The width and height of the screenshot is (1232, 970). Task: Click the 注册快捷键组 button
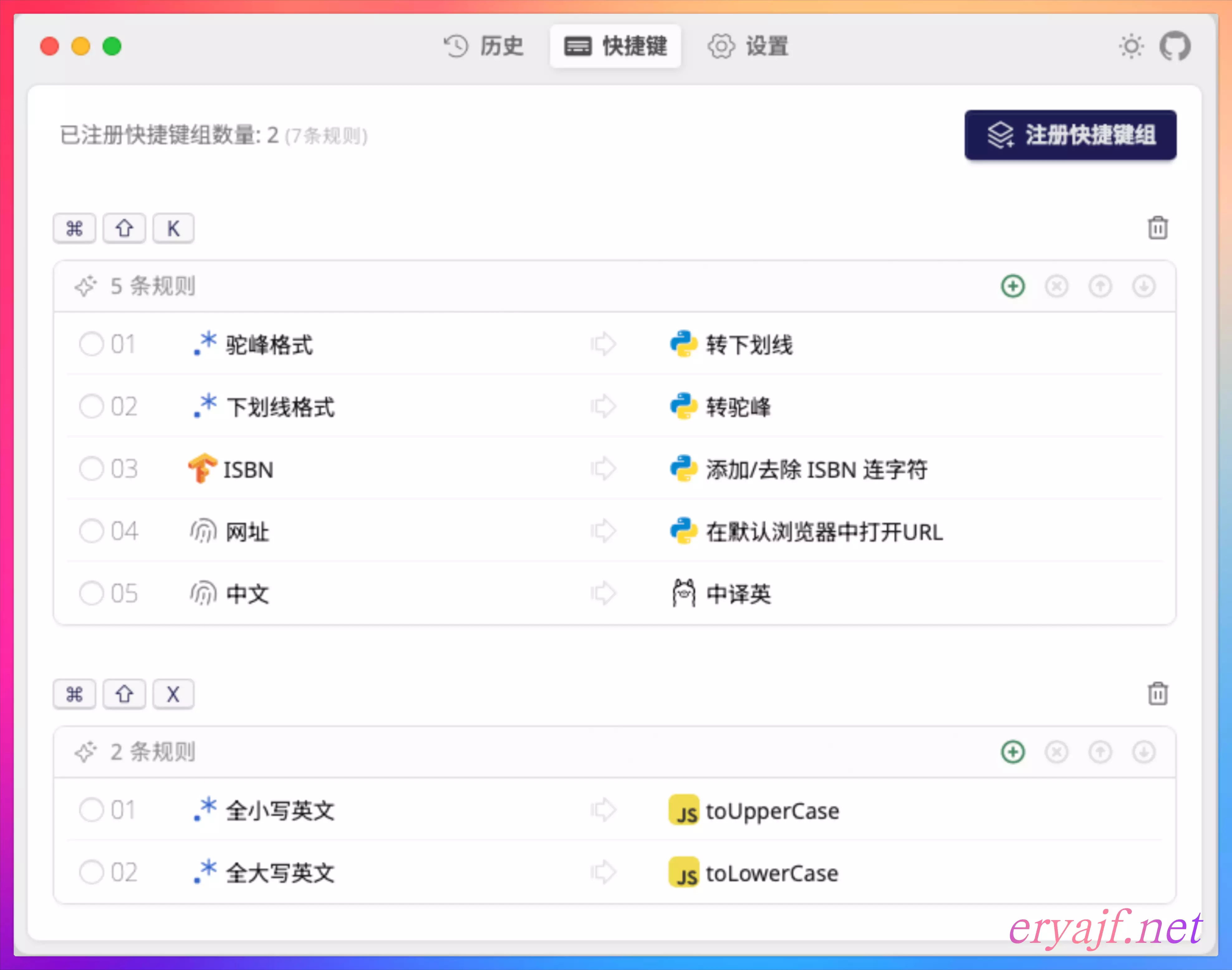tap(1070, 135)
